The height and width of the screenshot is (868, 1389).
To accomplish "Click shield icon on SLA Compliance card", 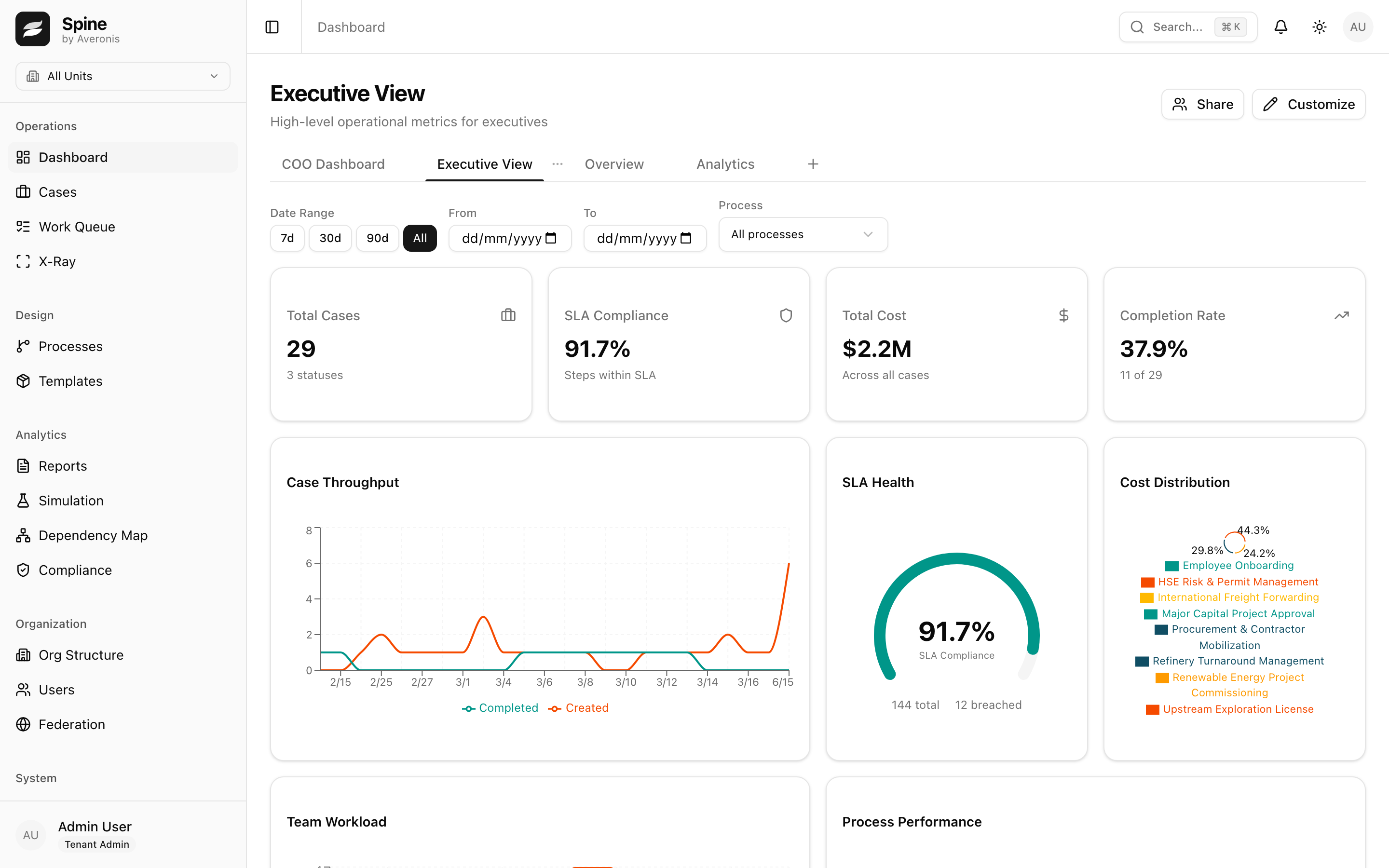I will [x=786, y=315].
